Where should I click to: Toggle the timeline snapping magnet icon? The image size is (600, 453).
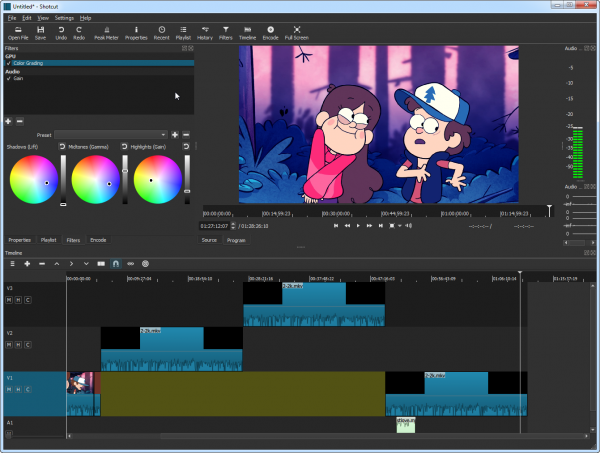pos(115,263)
